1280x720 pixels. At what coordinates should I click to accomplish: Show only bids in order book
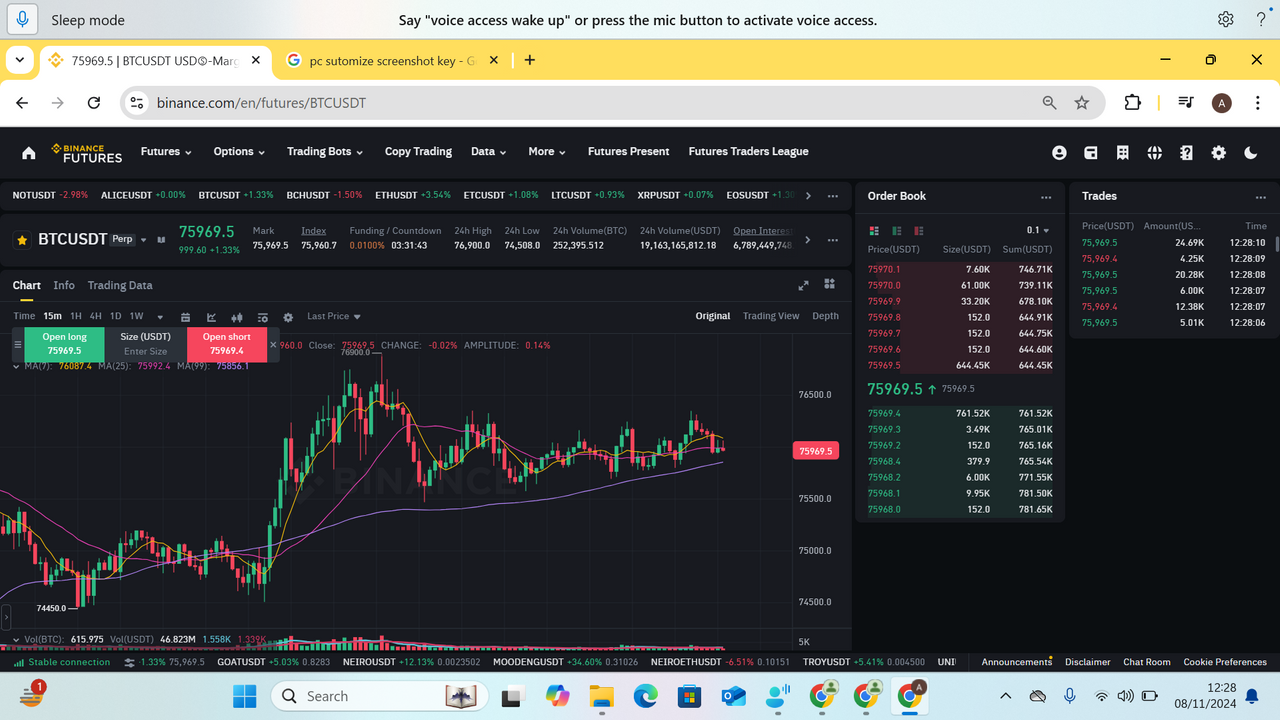896,231
